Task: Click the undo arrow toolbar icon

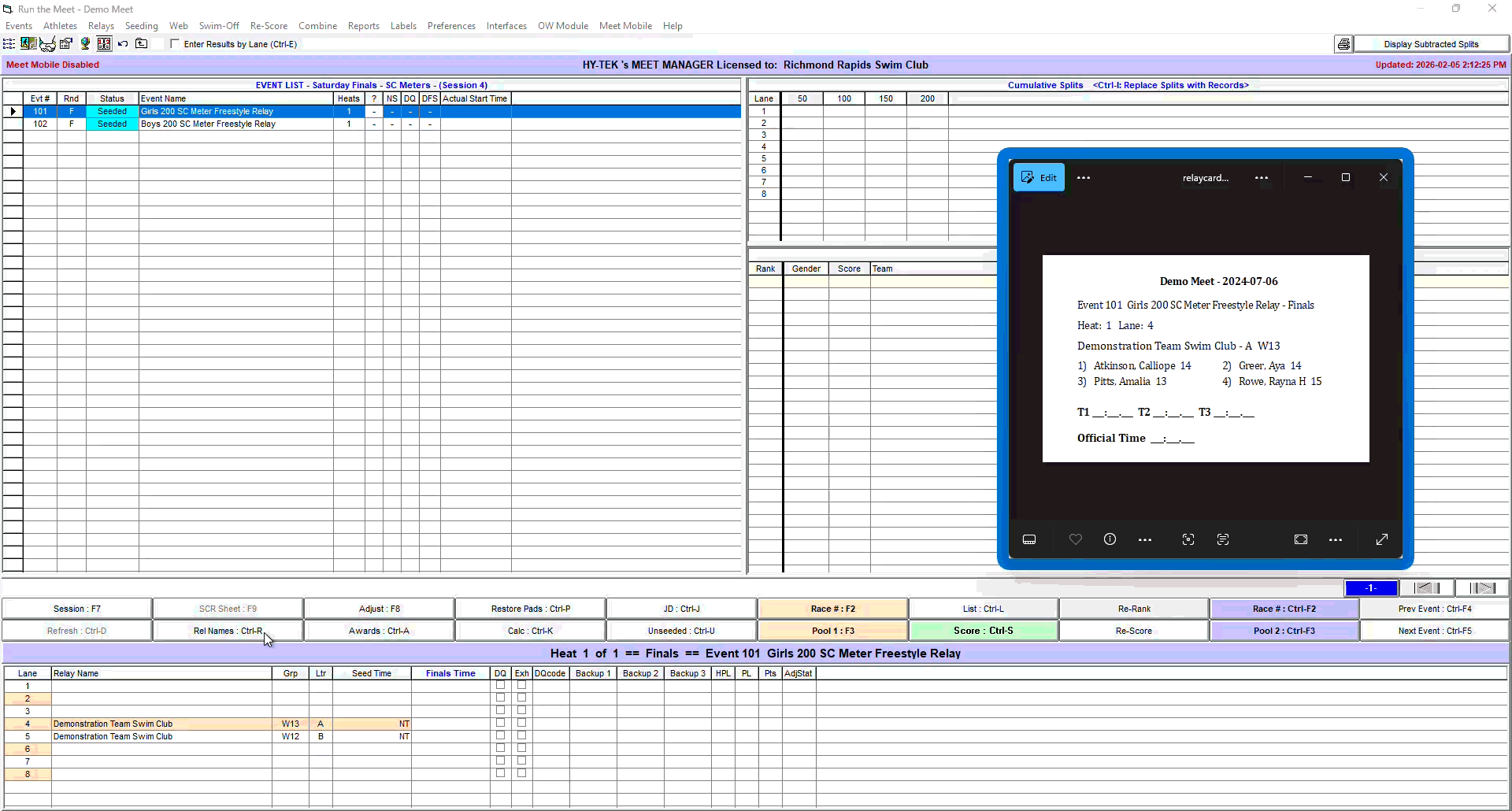Action: (123, 44)
